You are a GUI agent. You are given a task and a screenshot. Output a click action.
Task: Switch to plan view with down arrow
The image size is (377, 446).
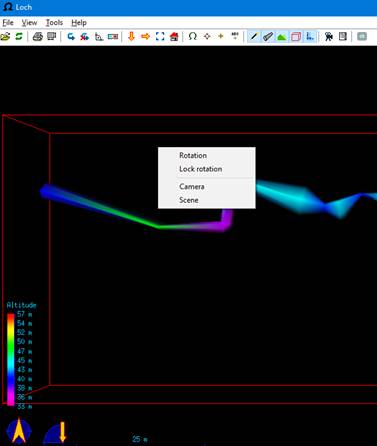click(x=131, y=36)
